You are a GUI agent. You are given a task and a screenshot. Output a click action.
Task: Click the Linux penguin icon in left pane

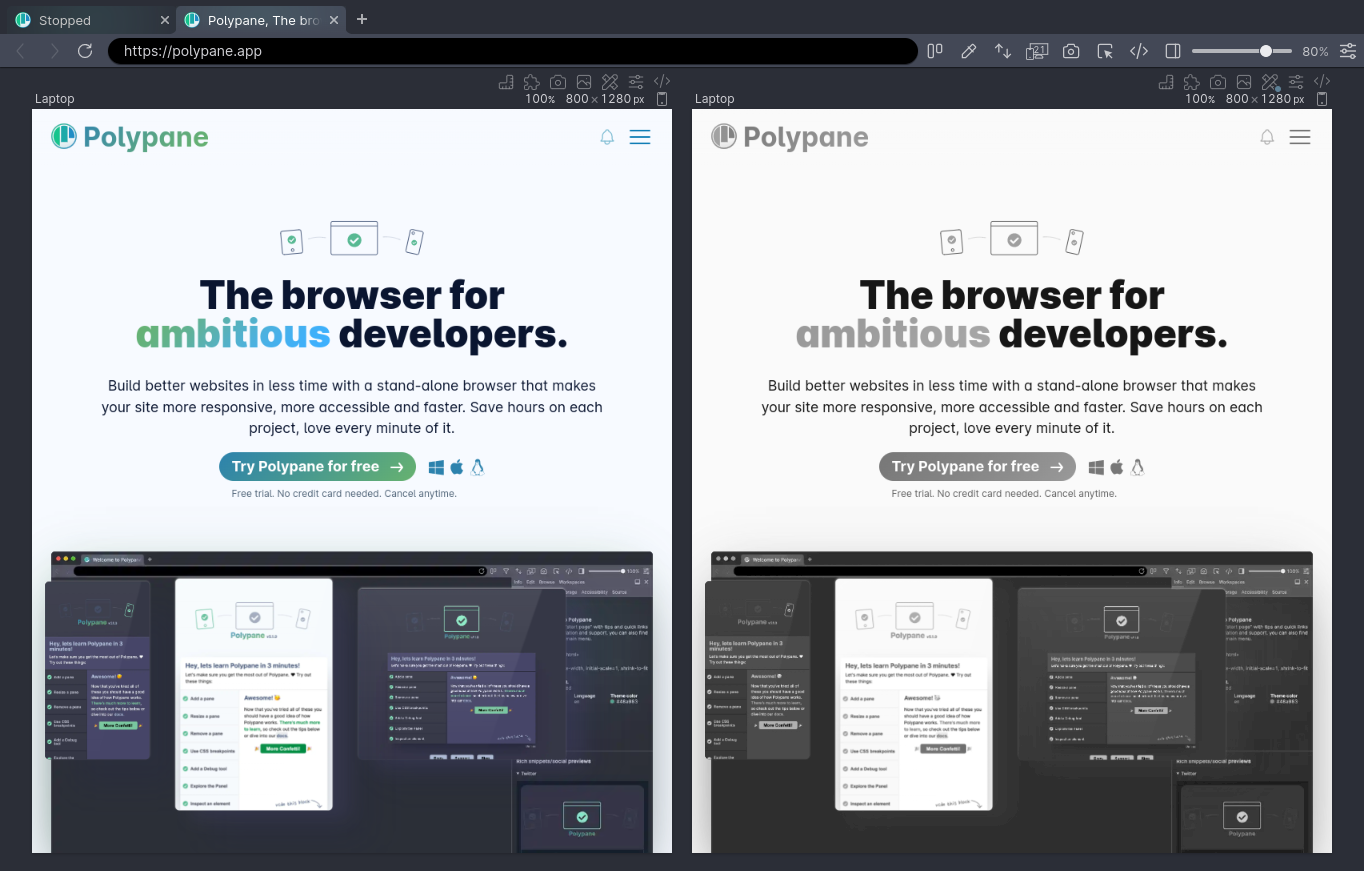pyautogui.click(x=478, y=467)
